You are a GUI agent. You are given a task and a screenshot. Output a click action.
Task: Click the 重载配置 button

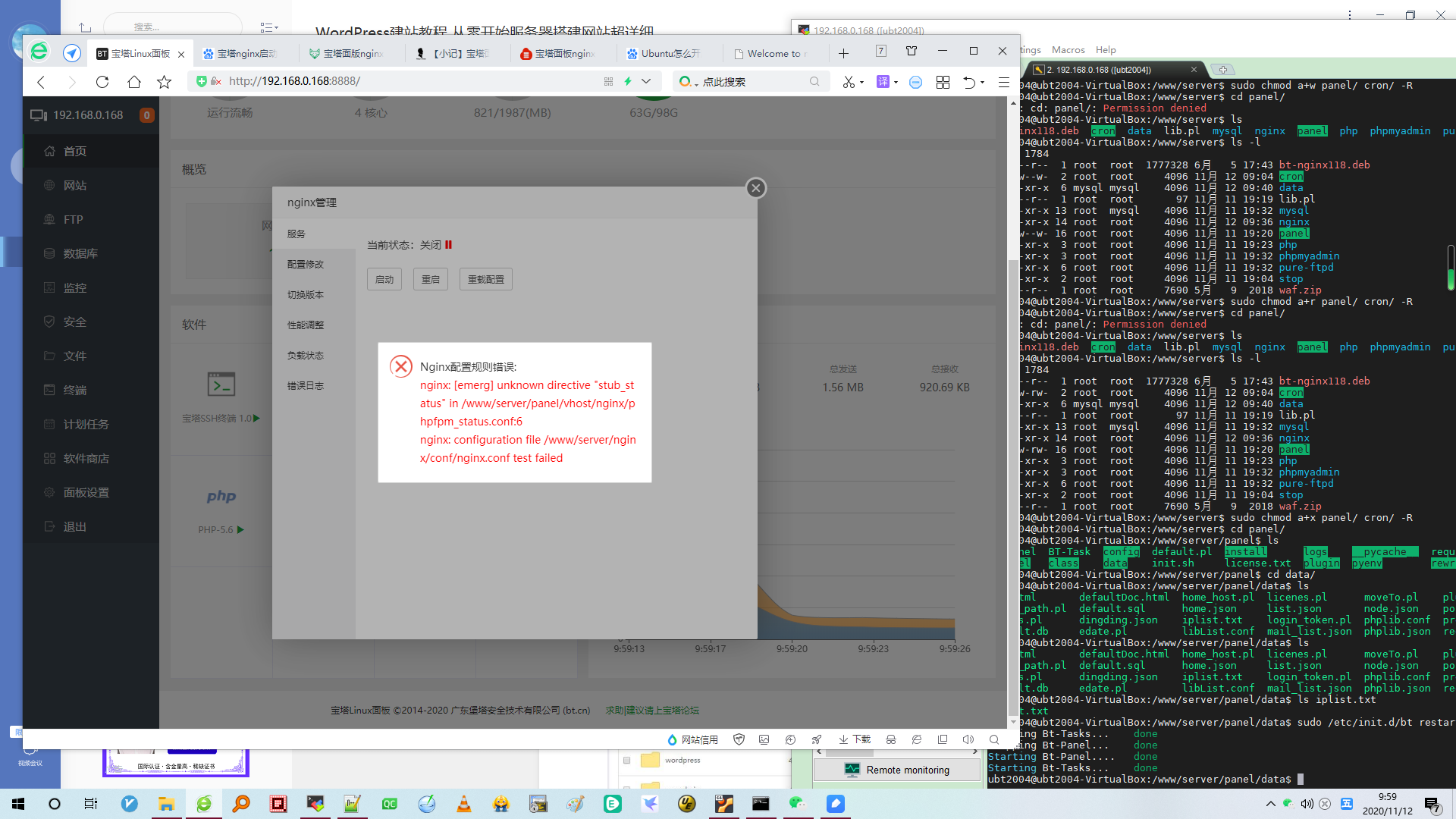(x=487, y=278)
